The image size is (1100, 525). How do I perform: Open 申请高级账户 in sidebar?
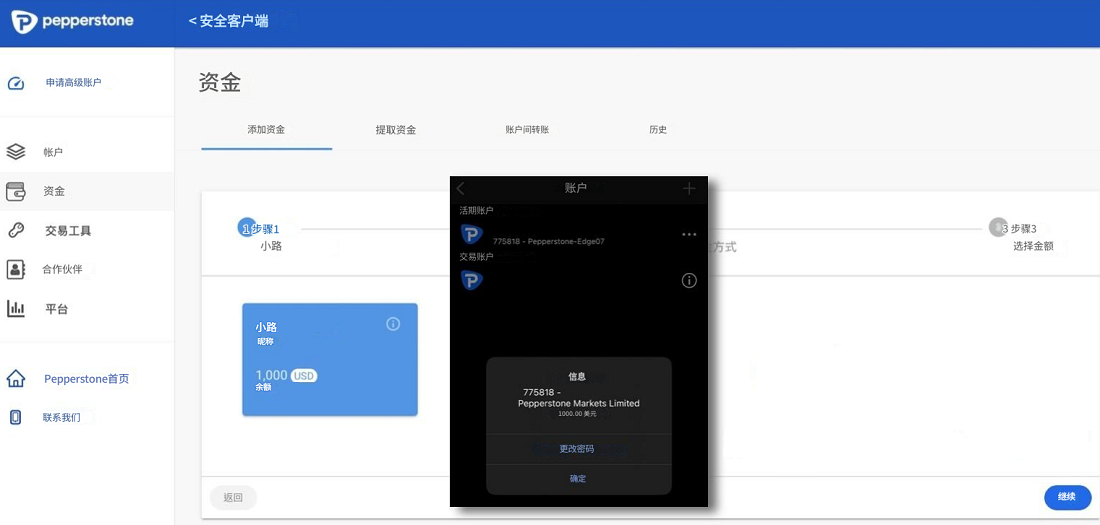[x=74, y=83]
